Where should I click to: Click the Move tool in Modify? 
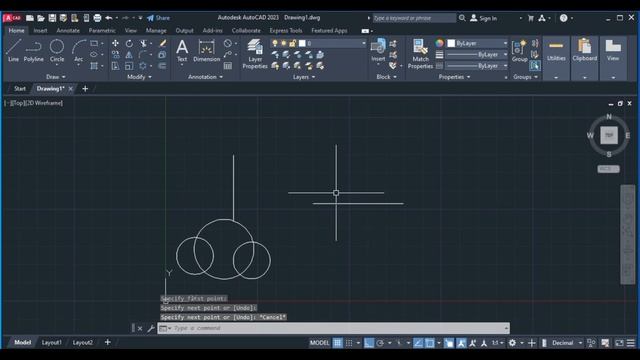pos(116,43)
